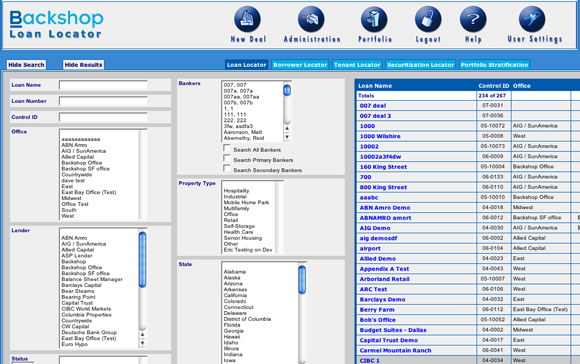Toggle Search Secondary Bankers checkbox
580x364 pixels.
coord(226,168)
